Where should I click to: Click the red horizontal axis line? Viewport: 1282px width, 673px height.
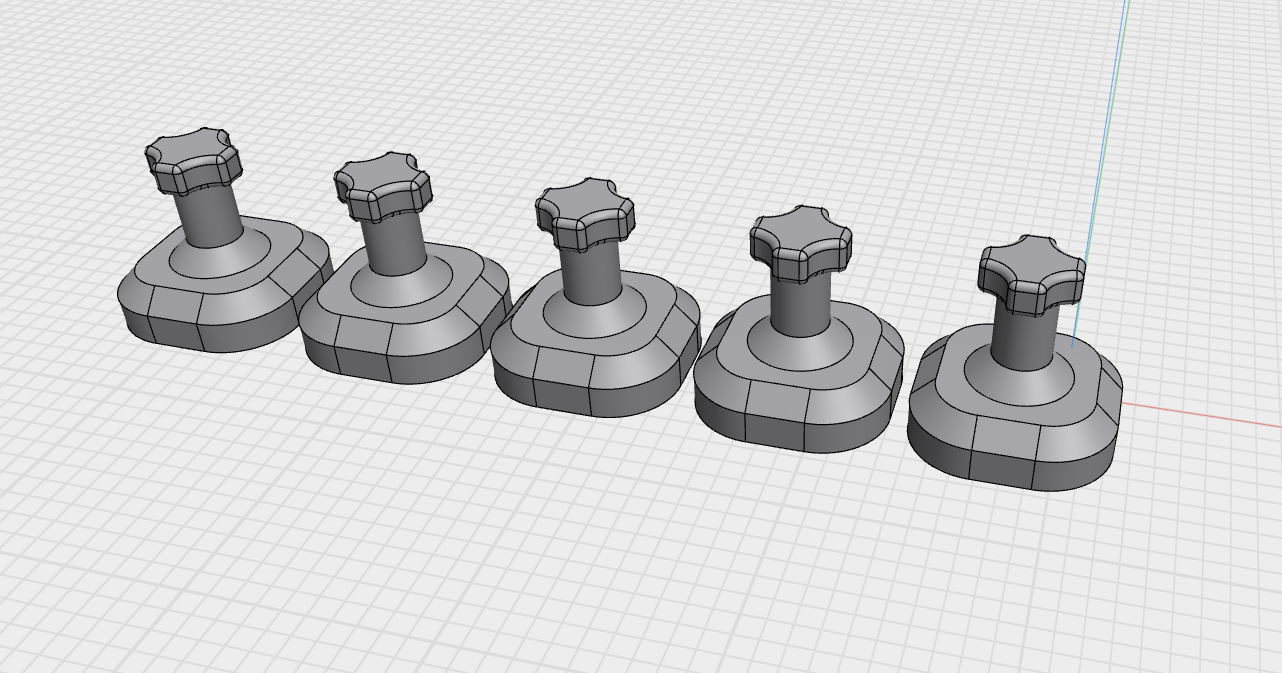pyautogui.click(x=1200, y=415)
